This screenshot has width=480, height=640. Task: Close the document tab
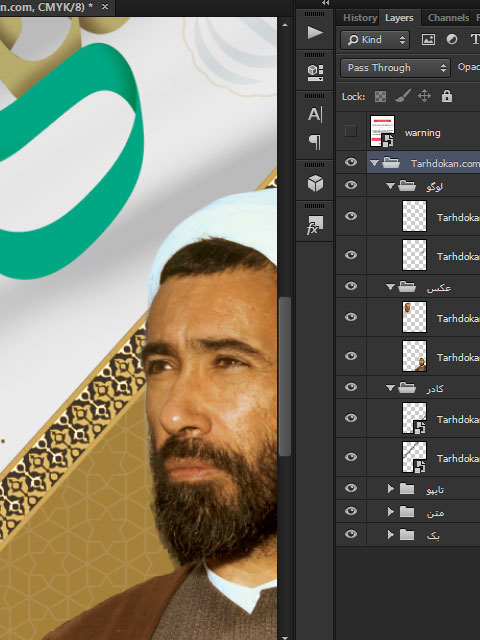105,7
